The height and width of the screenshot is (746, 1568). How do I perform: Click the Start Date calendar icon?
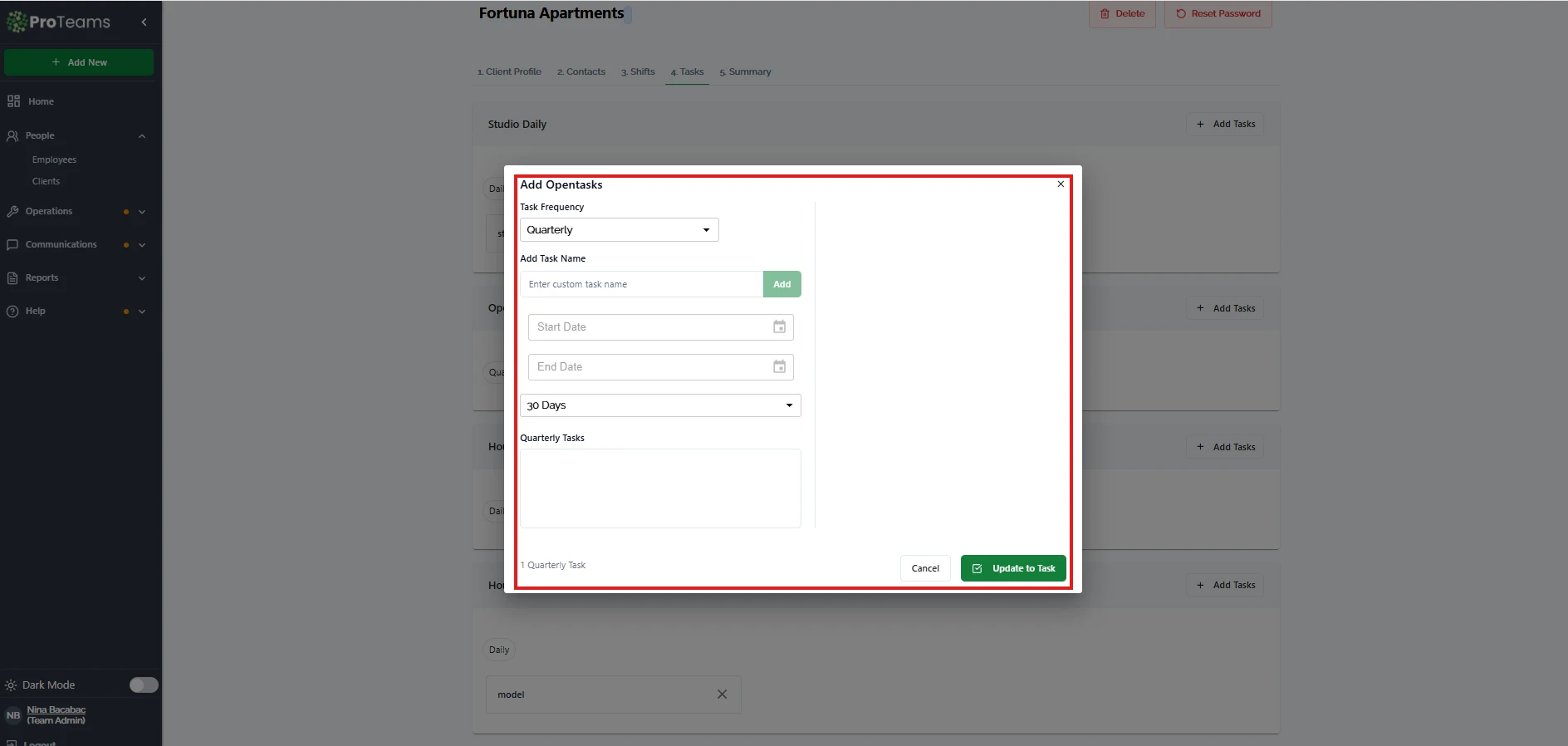(779, 327)
